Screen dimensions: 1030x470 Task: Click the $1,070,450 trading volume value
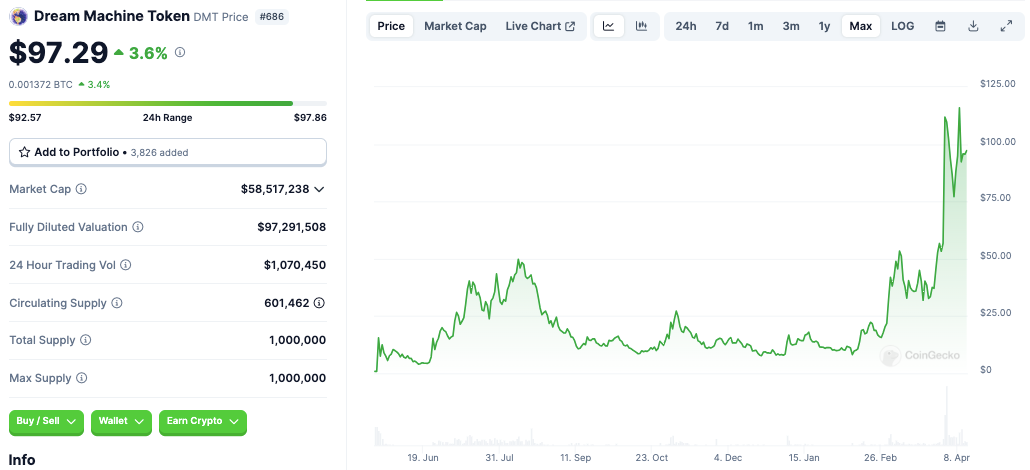pos(295,265)
